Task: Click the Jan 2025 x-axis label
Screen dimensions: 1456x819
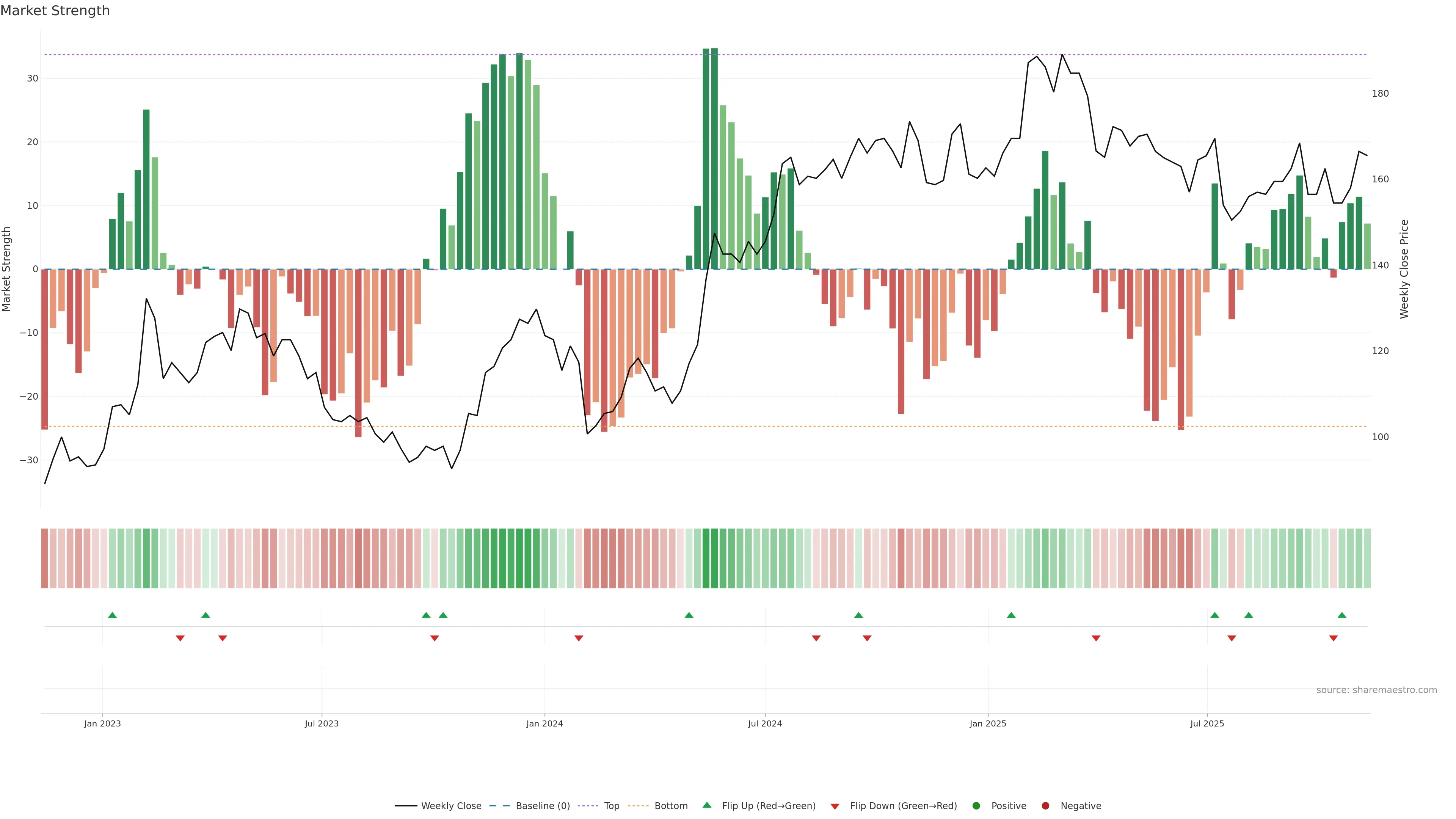Action: coord(987,723)
